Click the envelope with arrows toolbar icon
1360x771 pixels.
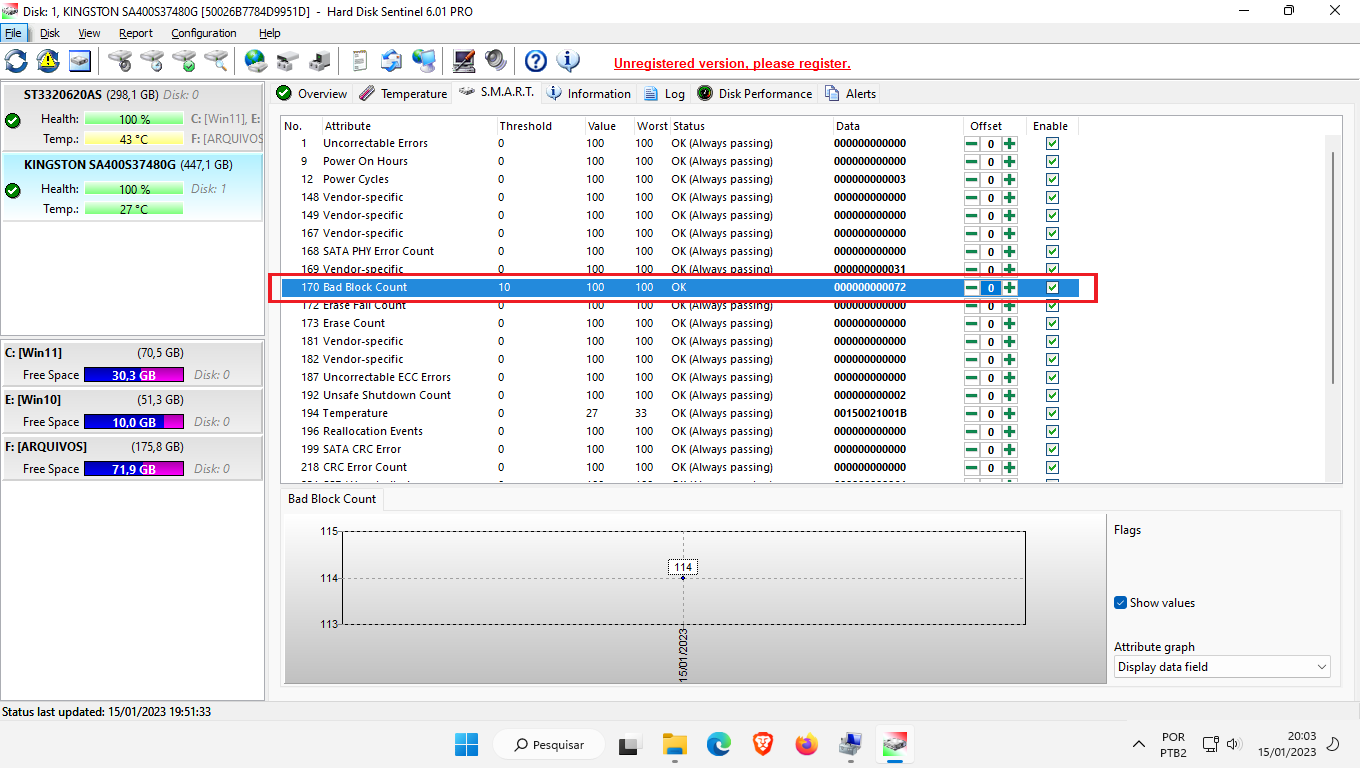[392, 61]
